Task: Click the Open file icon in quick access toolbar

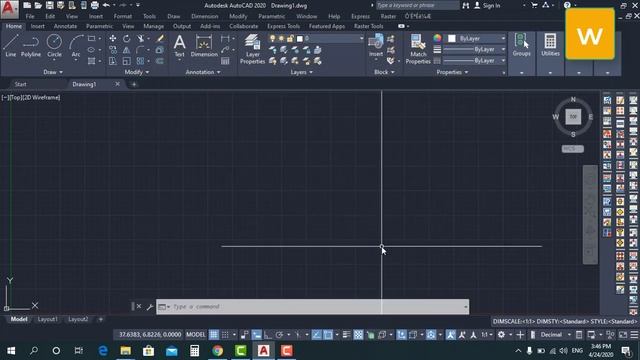Action: pos(38,5)
